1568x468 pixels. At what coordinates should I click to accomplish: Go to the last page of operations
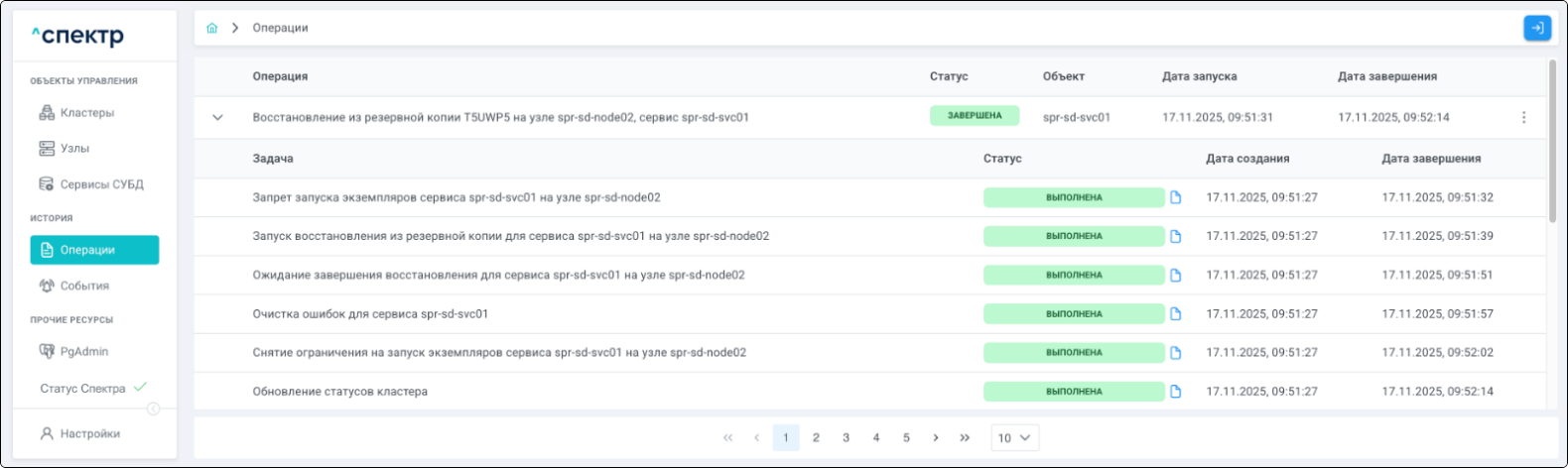point(965,437)
